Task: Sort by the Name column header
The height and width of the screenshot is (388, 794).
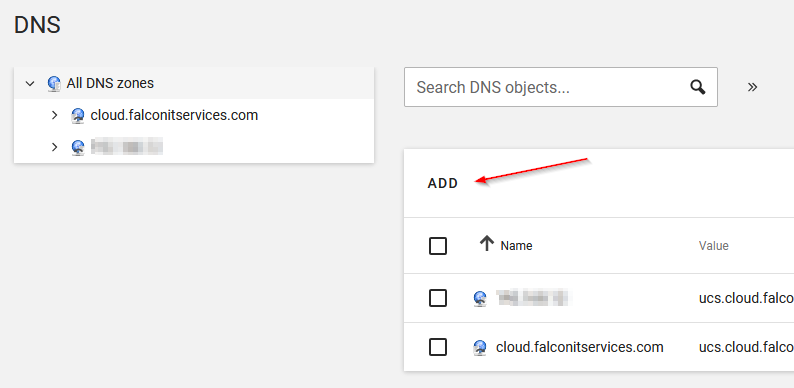Action: [x=517, y=246]
